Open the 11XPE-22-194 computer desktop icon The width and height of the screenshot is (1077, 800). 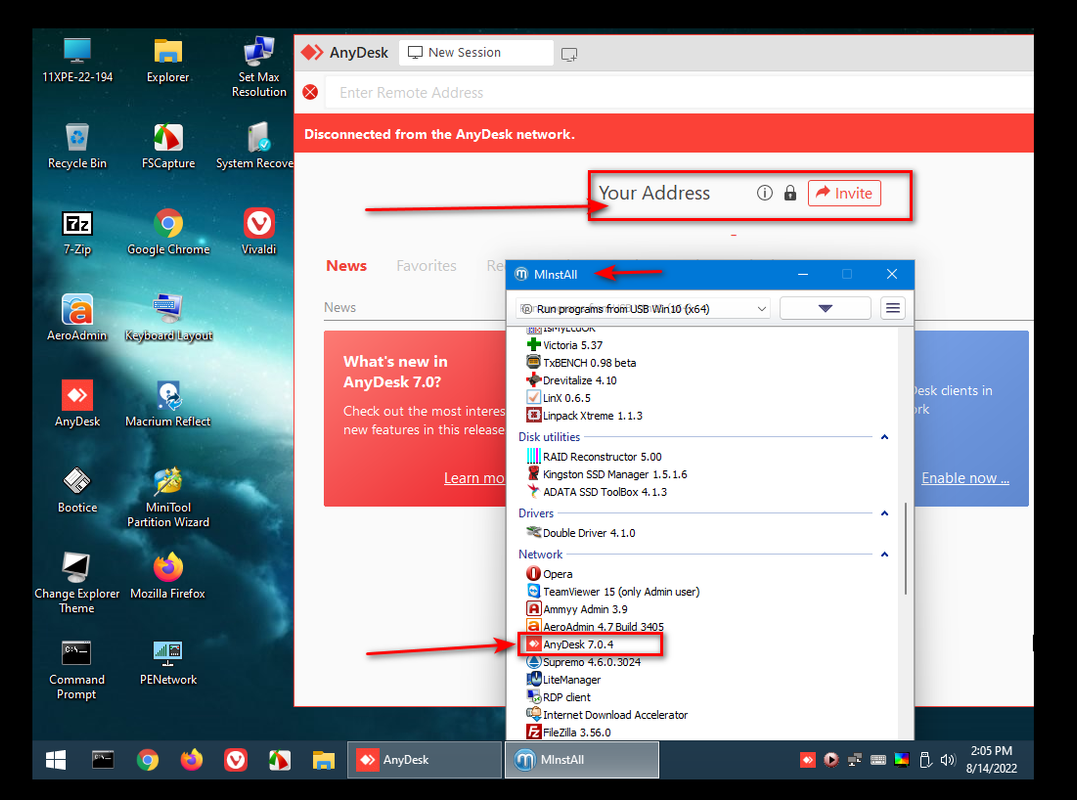point(77,60)
